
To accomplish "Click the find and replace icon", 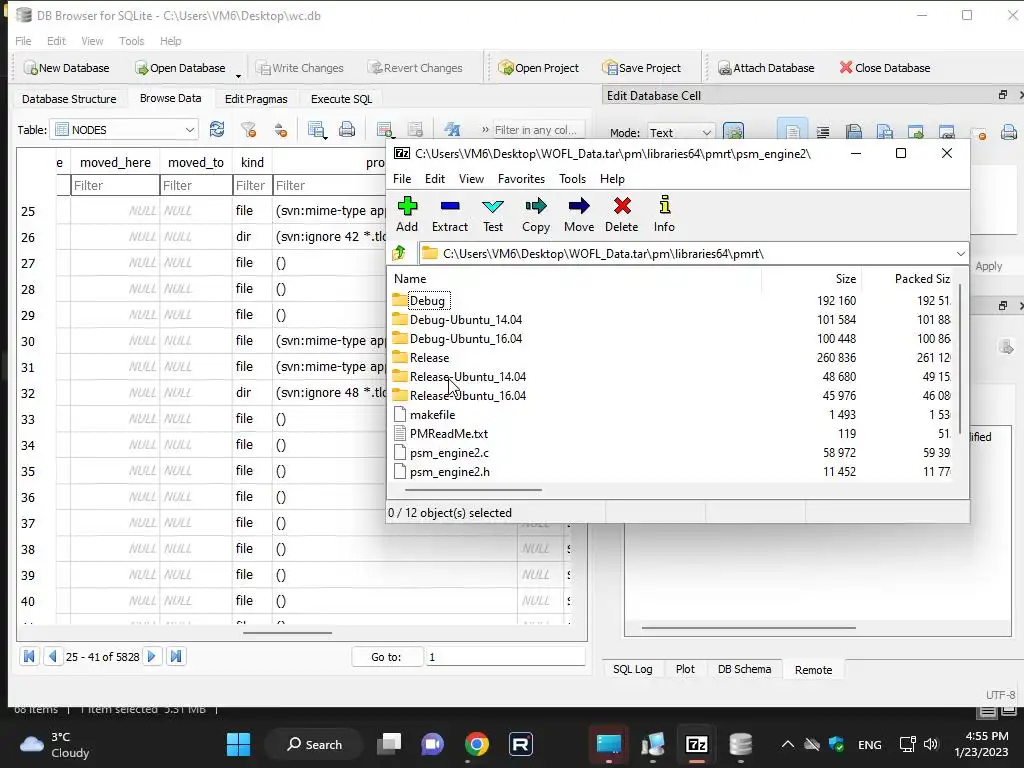I will point(452,129).
